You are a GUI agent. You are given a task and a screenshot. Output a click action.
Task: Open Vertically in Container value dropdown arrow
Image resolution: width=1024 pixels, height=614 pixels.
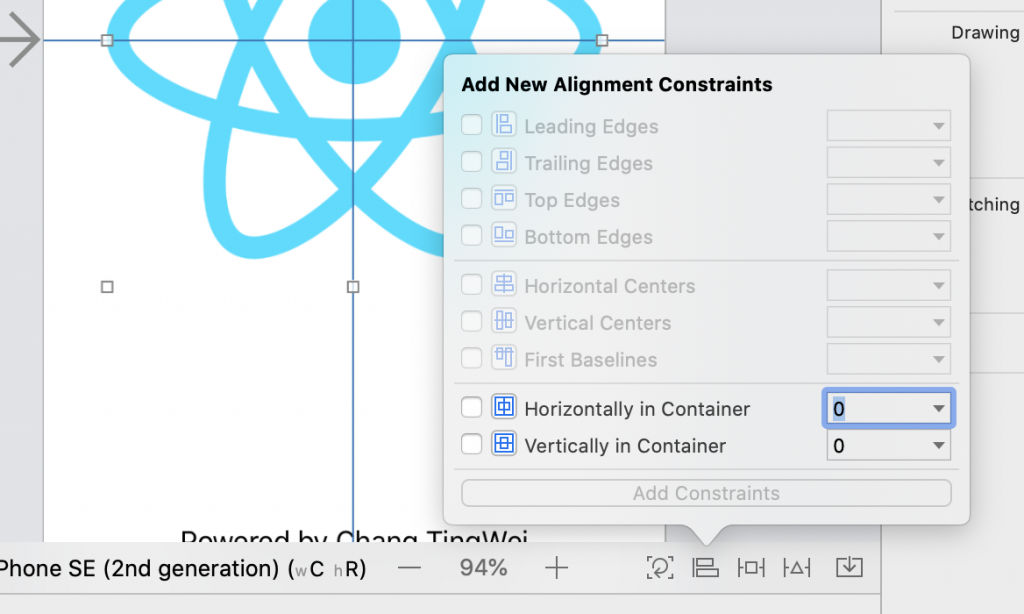coord(938,445)
